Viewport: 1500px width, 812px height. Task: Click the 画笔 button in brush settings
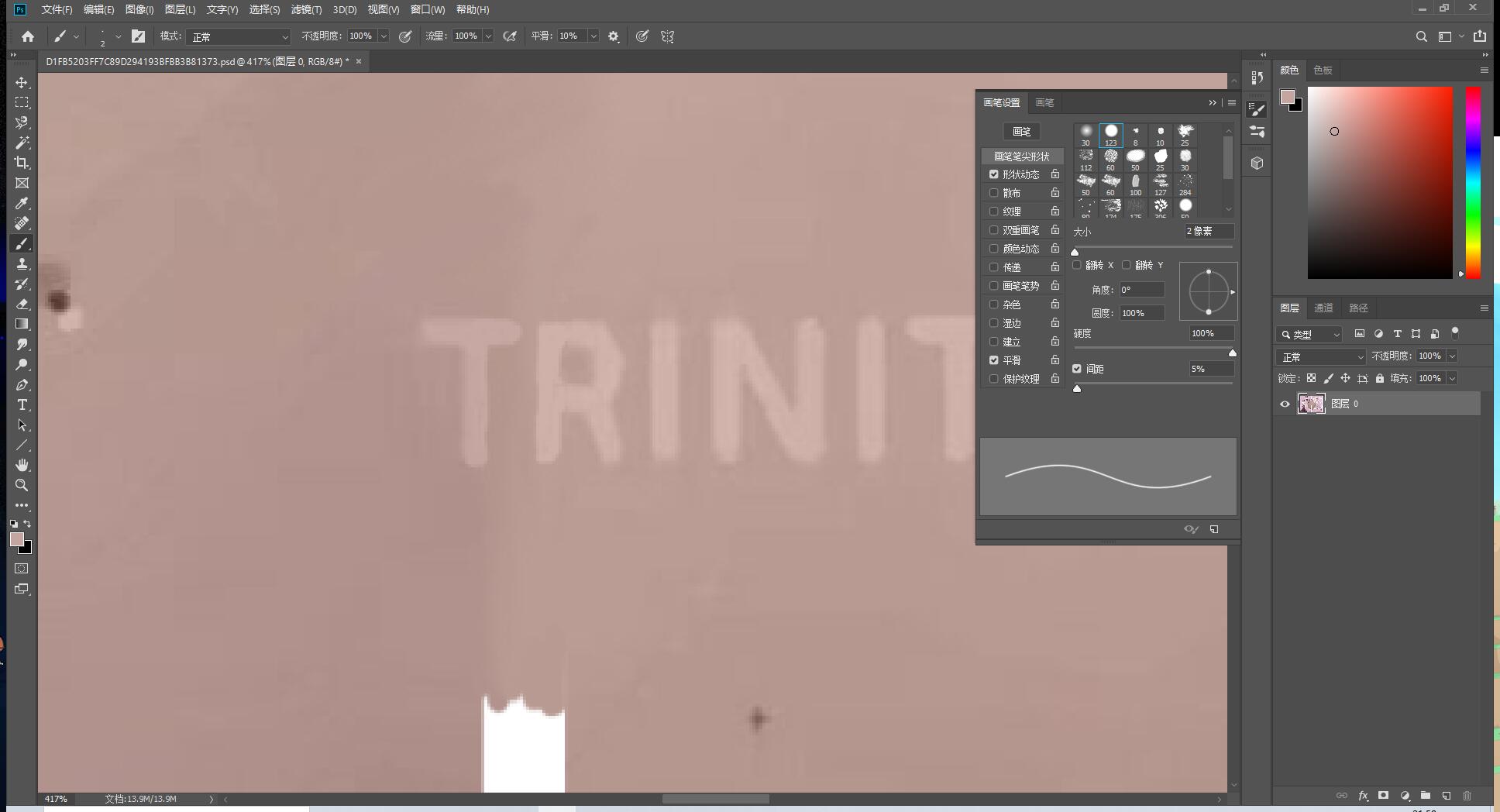1022,131
